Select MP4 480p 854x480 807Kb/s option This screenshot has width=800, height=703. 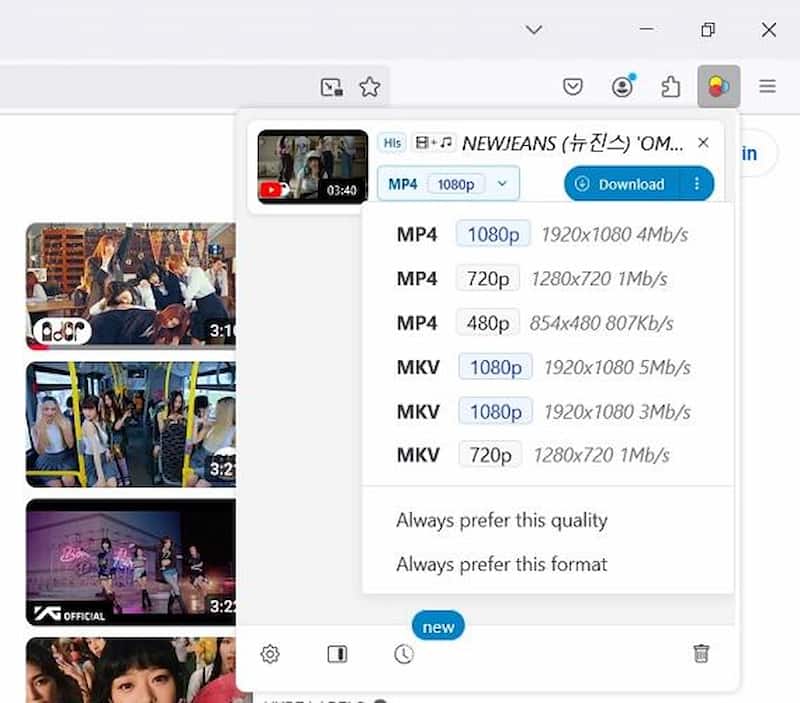pyautogui.click(x=547, y=323)
